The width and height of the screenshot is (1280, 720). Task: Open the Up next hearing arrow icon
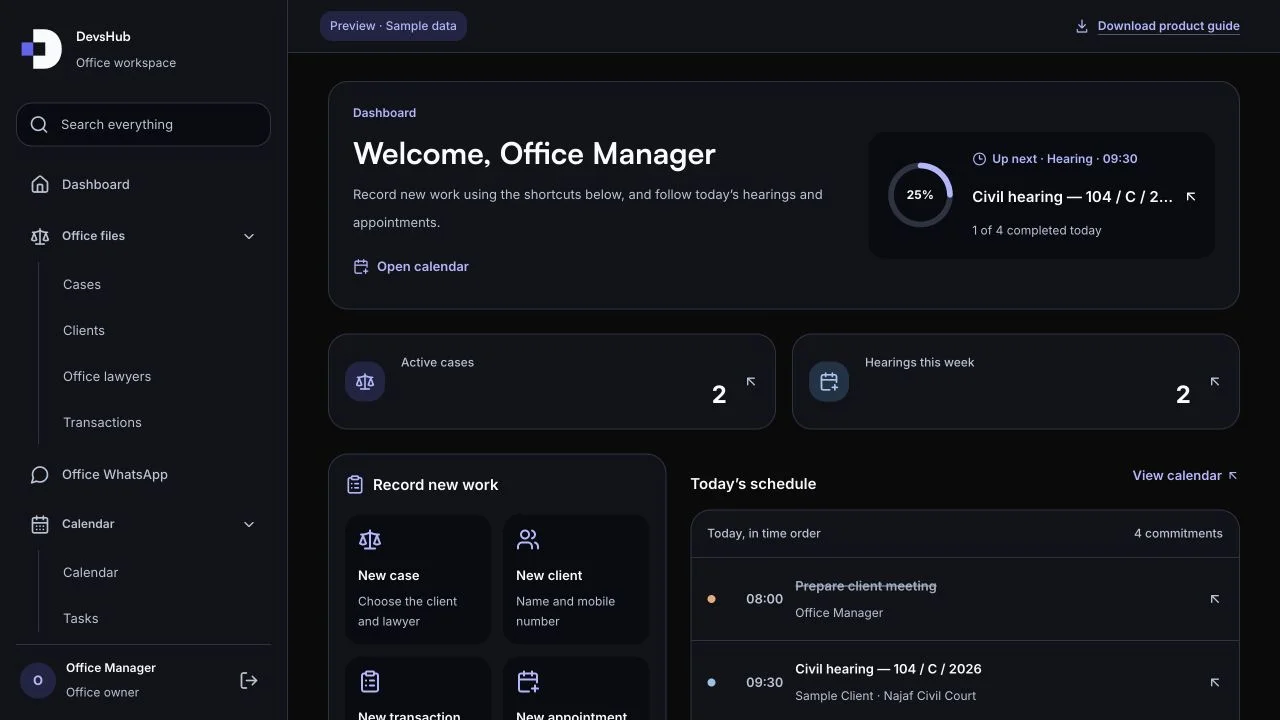point(1191,197)
